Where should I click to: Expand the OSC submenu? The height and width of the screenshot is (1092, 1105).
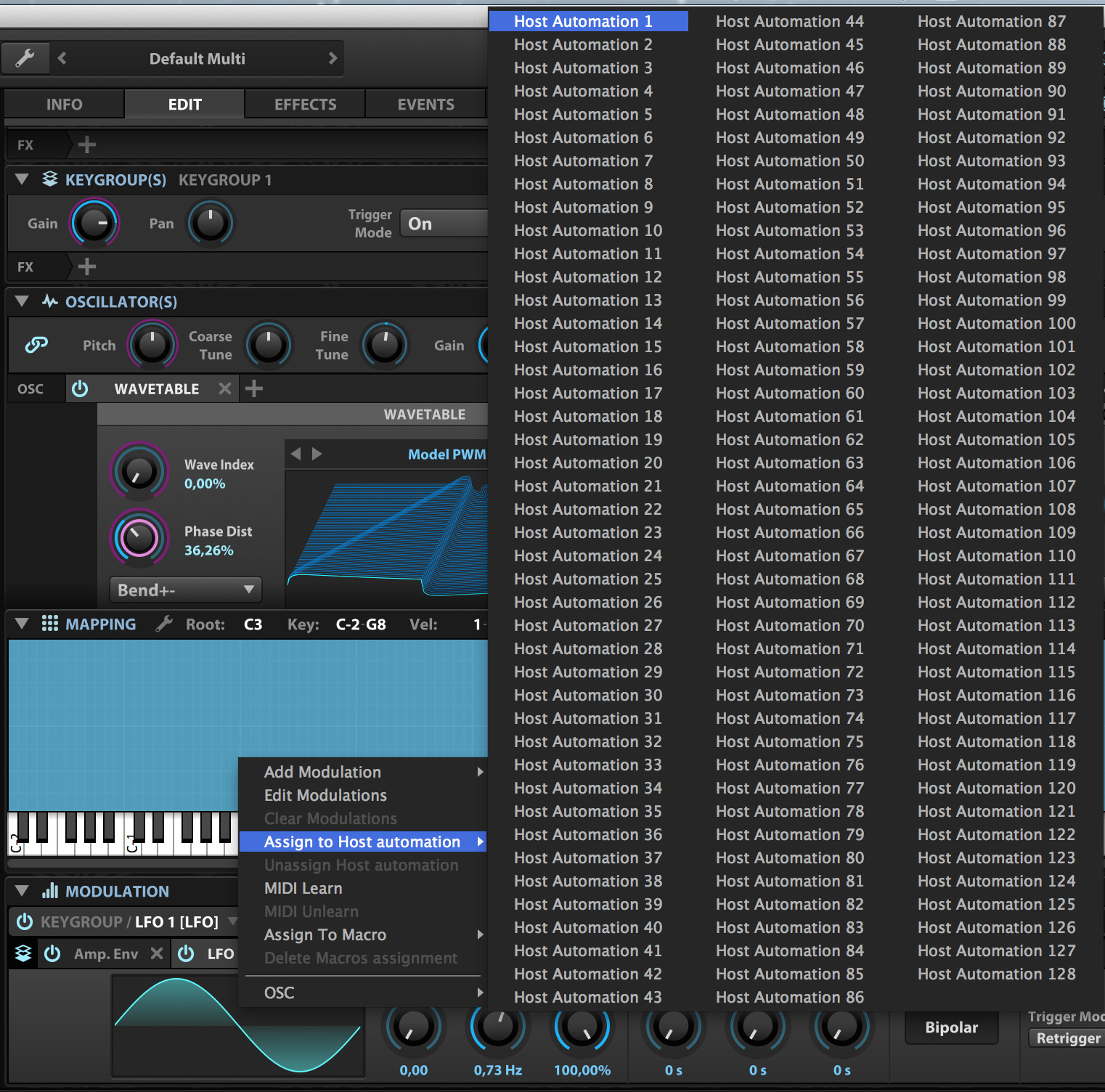[x=363, y=993]
